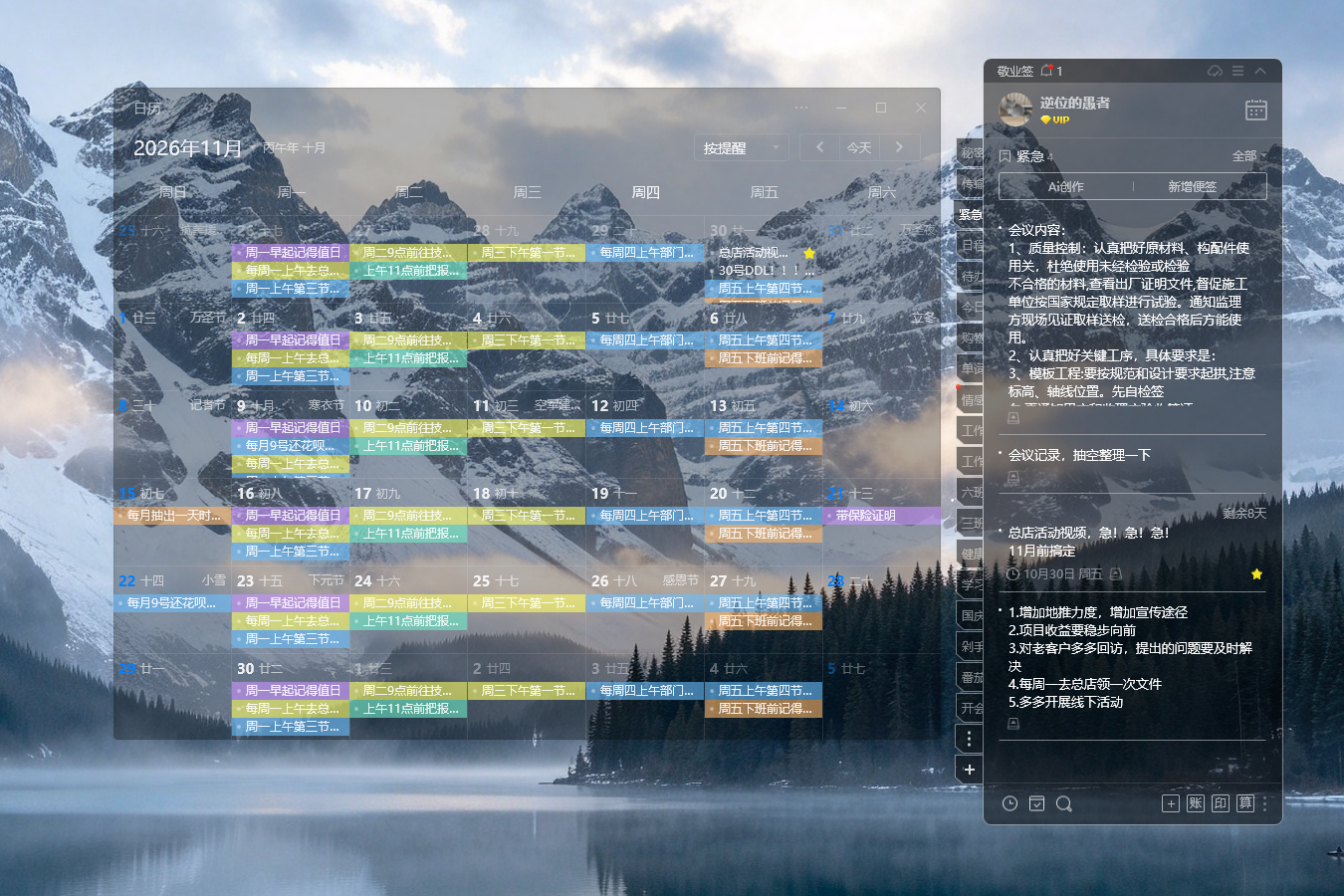Go to the previous month in 日历
This screenshot has width=1344, height=896.
pyautogui.click(x=819, y=147)
